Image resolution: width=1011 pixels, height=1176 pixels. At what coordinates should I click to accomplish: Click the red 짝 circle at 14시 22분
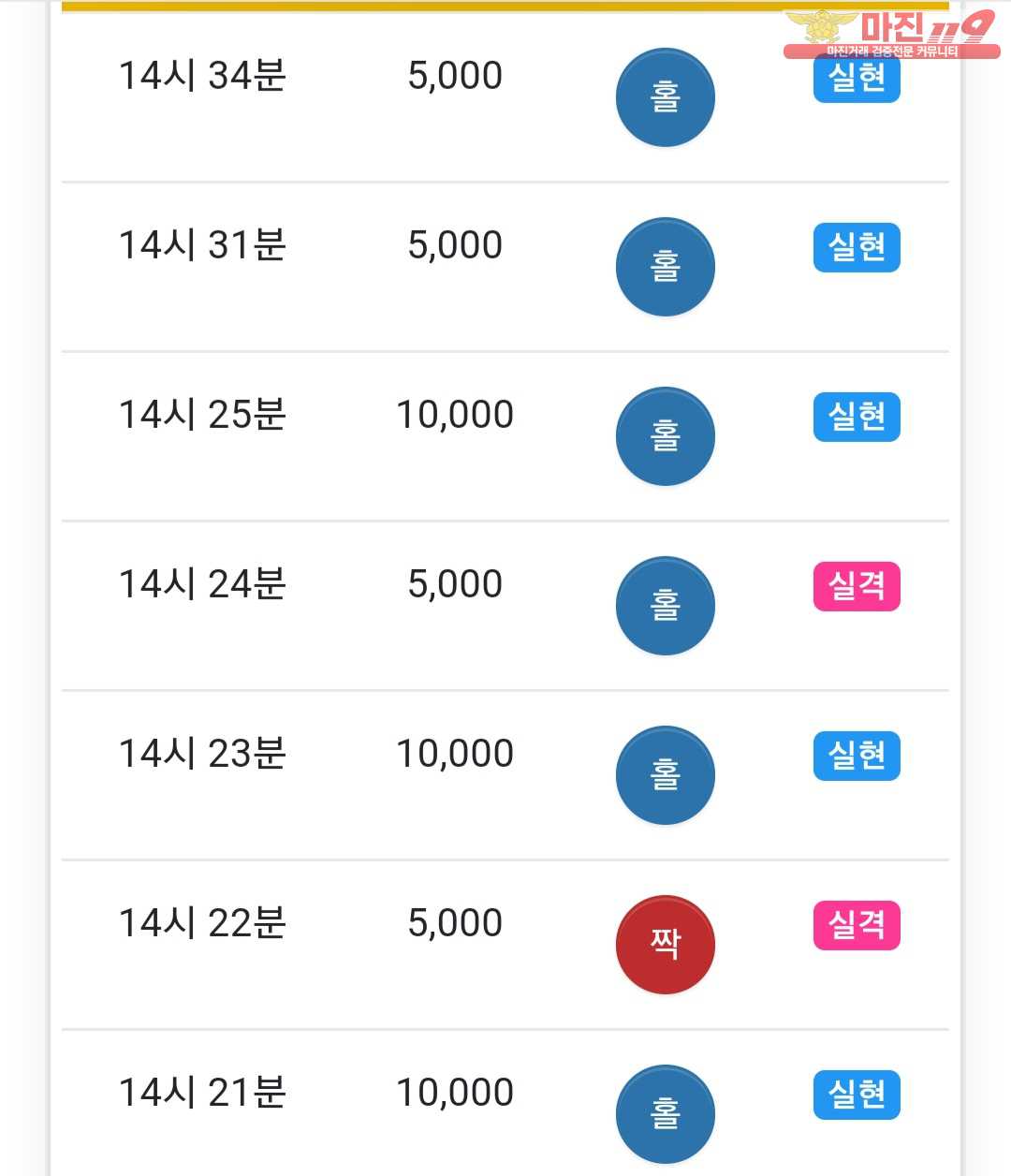(665, 944)
